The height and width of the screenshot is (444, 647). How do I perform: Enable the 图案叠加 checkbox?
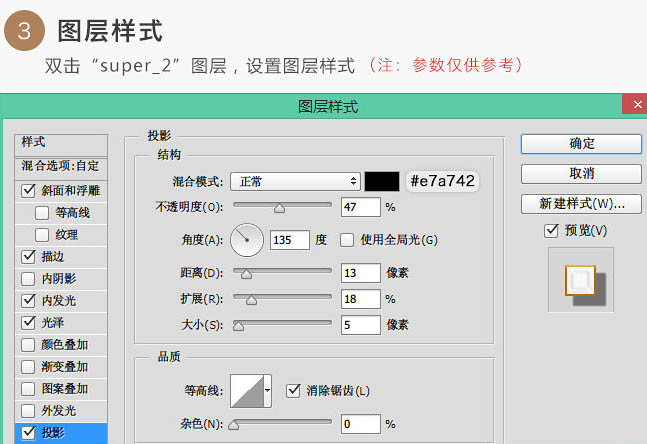click(28, 389)
